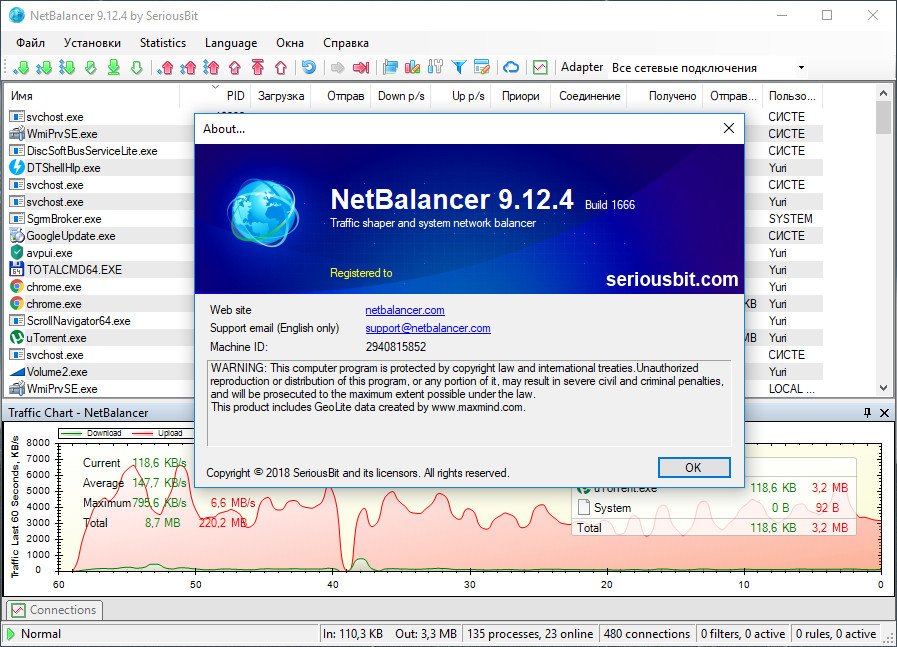The image size is (897, 647).
Task: Click the blue flag windows toolbar icon
Action: (x=390, y=68)
